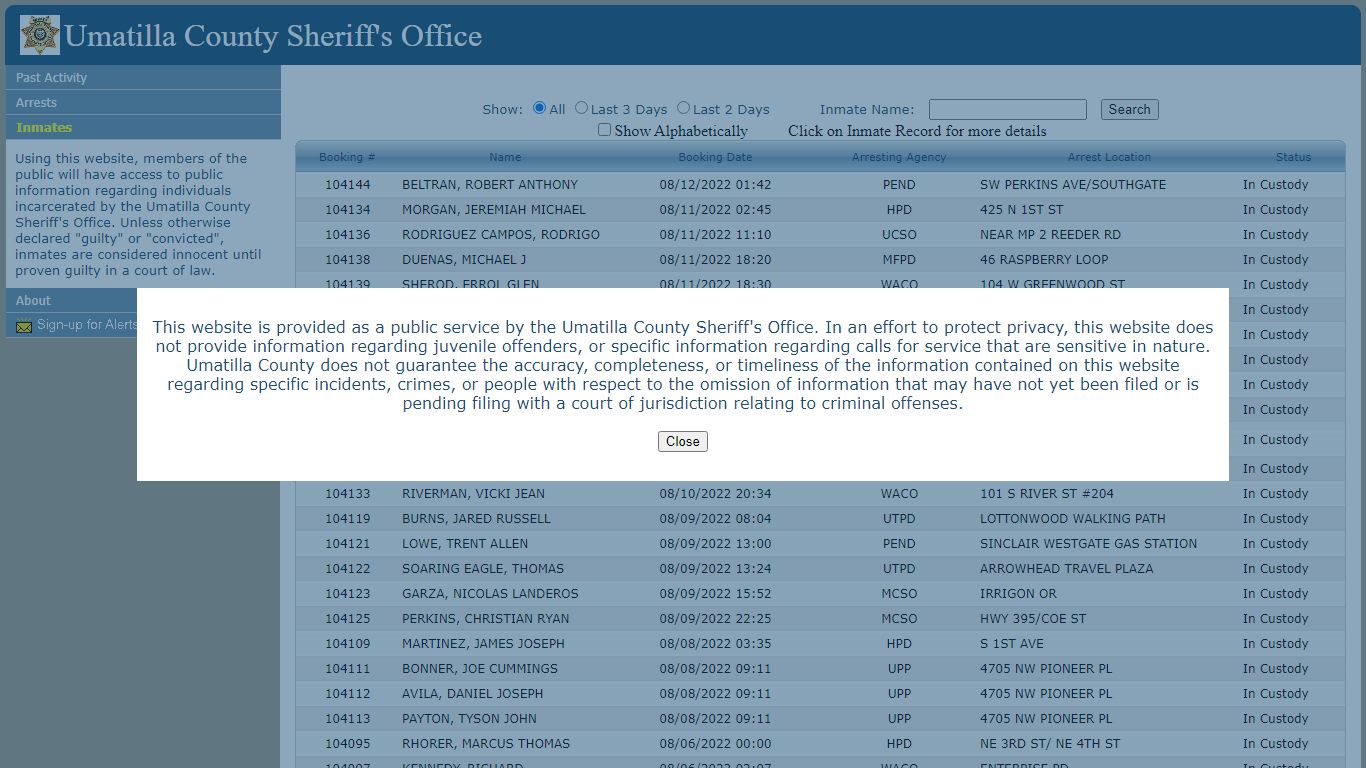This screenshot has width=1366, height=768.
Task: Sort by the Name column header
Action: coord(505,157)
